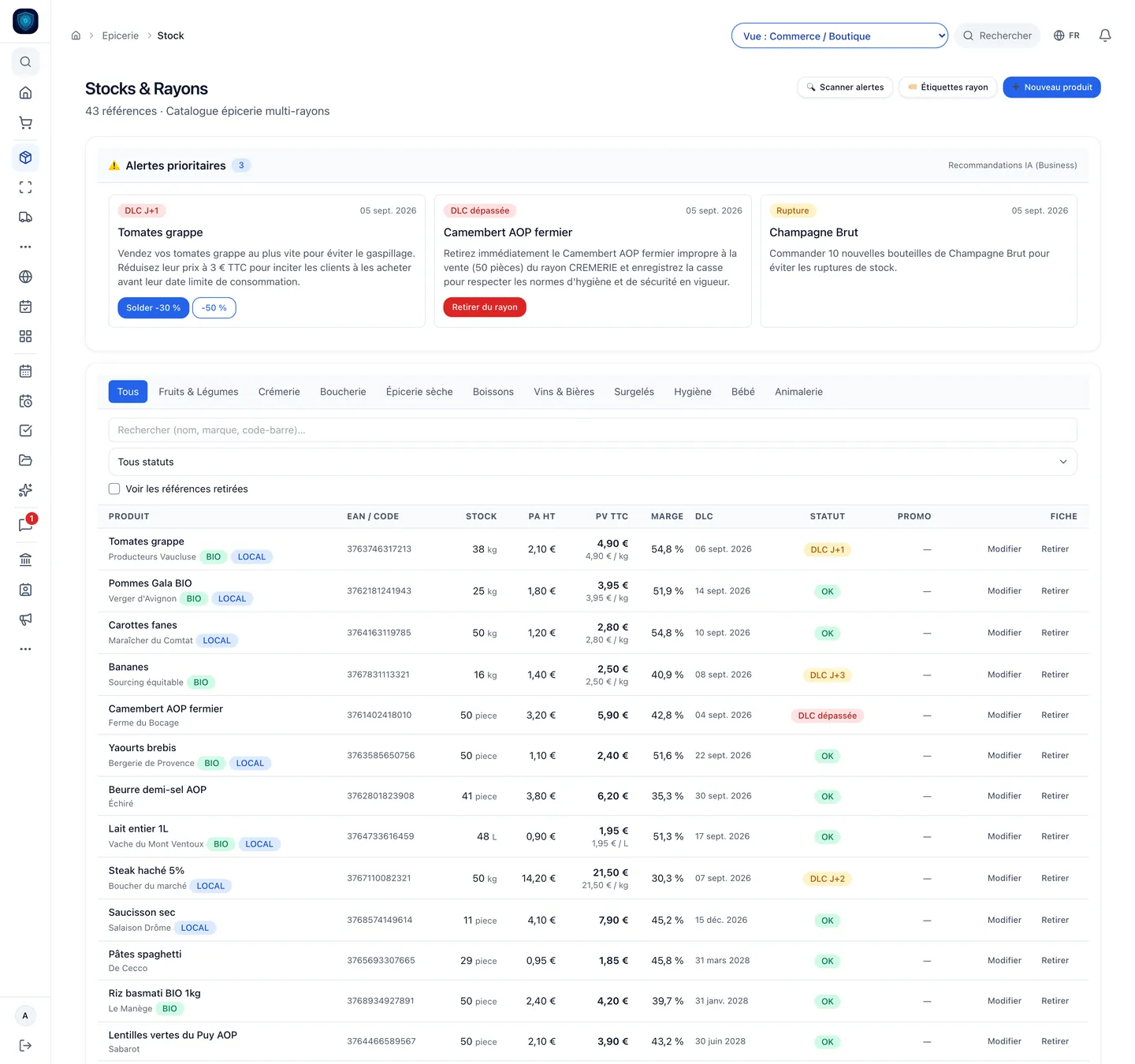Click breadcrumb home icon
Screen dimensions: 1135x1064
point(76,35)
